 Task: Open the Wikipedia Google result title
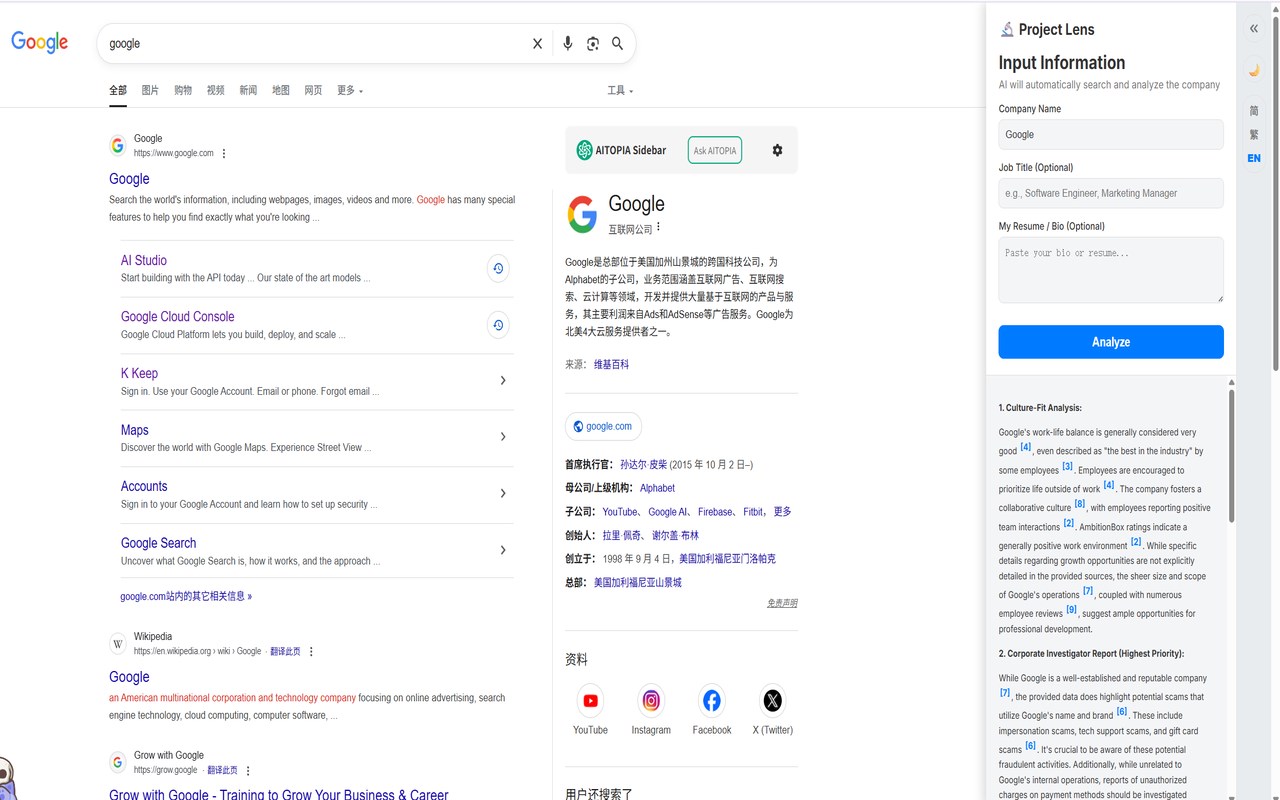point(129,677)
